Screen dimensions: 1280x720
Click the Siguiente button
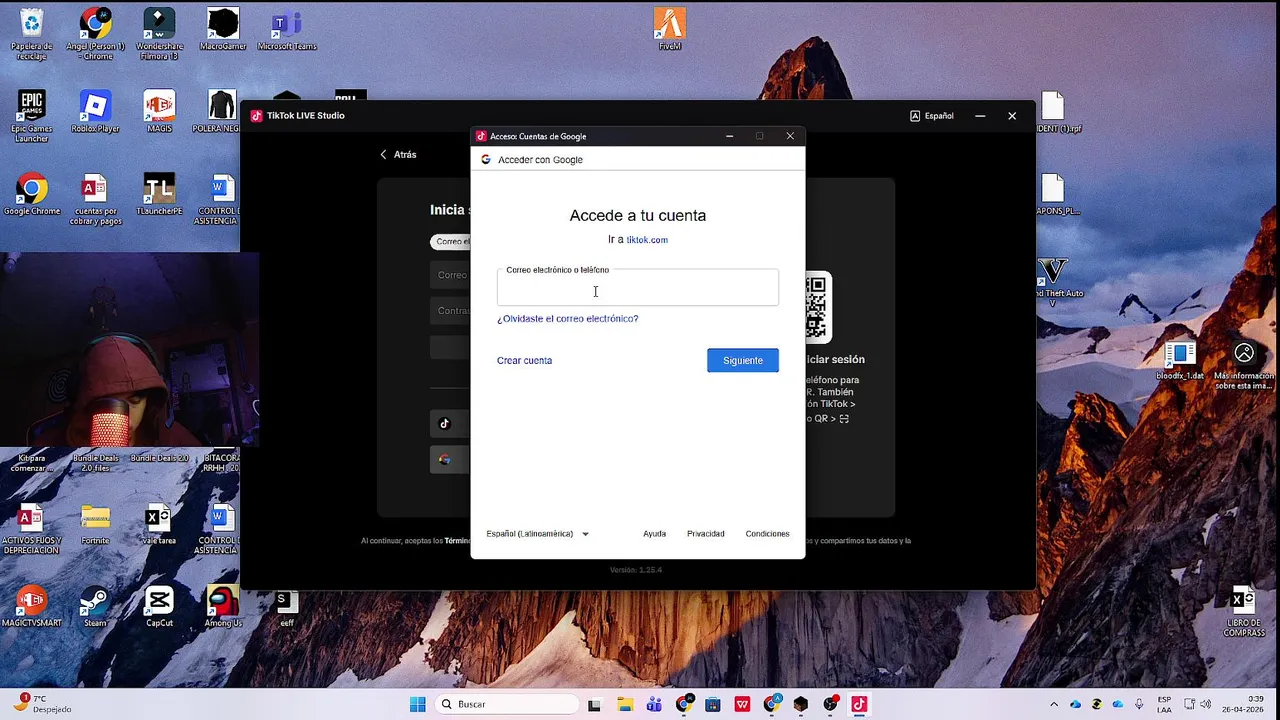(x=742, y=360)
